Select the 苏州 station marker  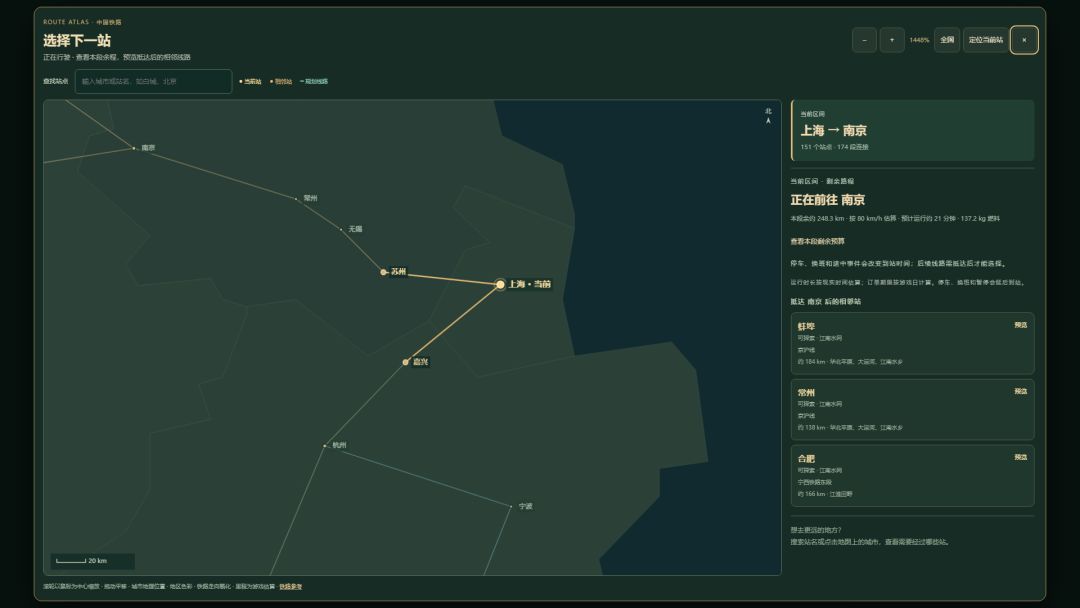pos(384,272)
